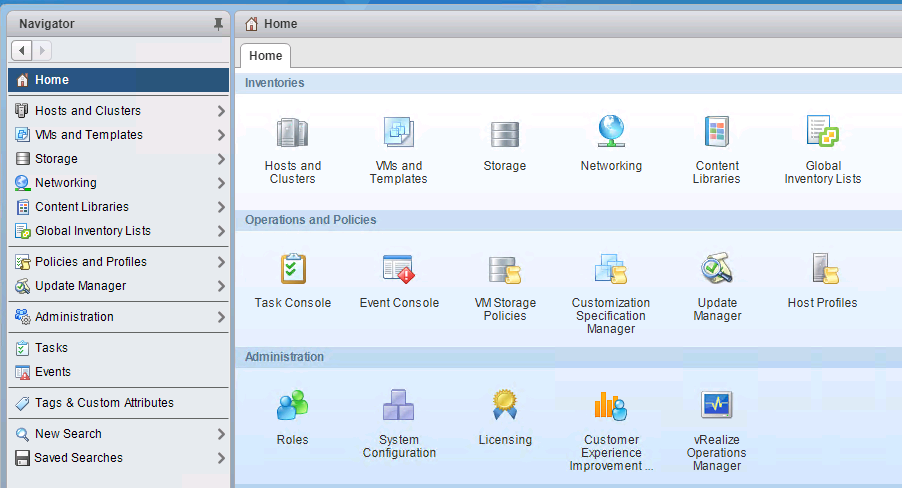Screen dimensions: 902x488
Task: Pin the Navigator panel using pushpin
Action: [x=218, y=24]
